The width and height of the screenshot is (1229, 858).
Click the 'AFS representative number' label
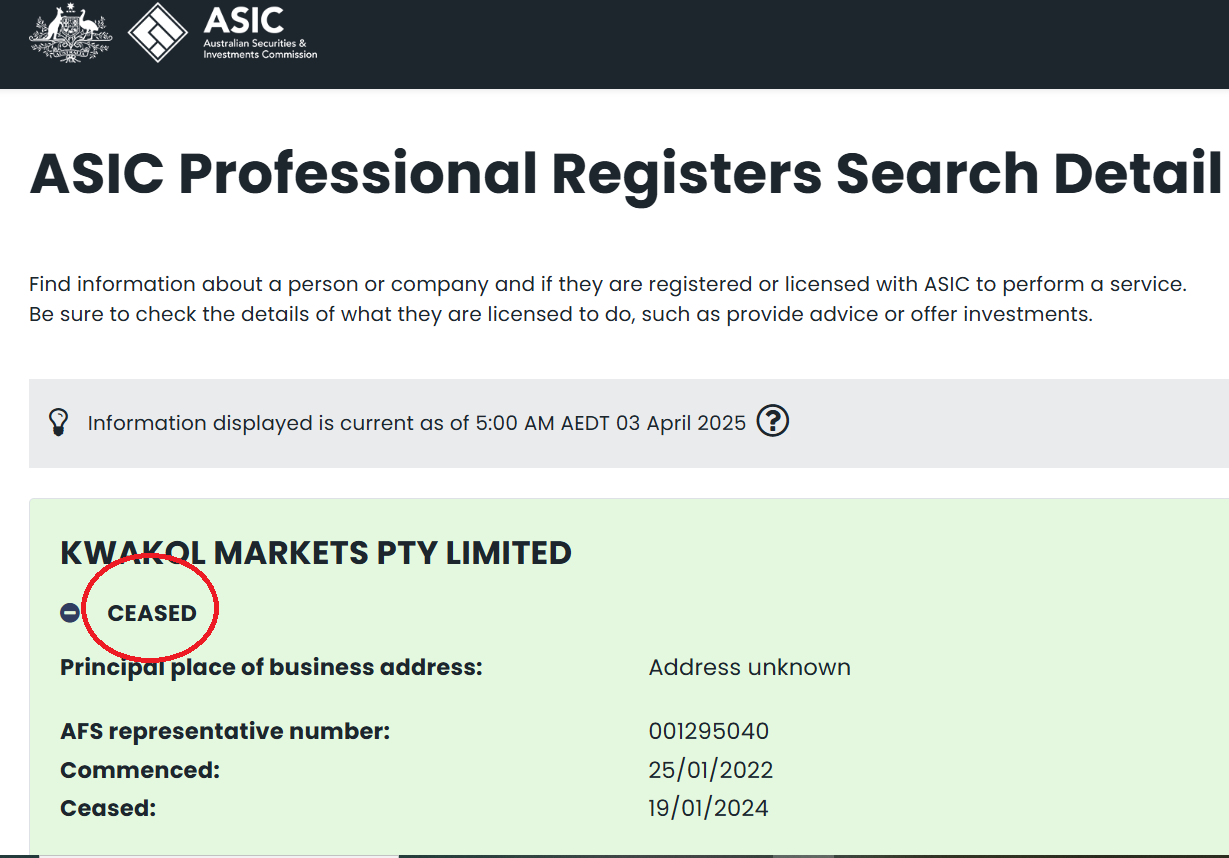pos(225,731)
